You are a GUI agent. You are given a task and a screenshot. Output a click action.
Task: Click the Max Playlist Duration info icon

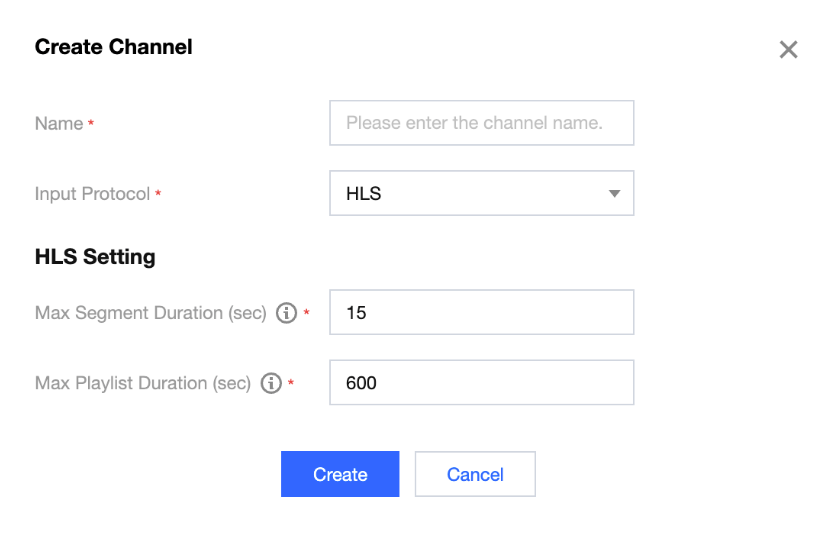point(270,383)
